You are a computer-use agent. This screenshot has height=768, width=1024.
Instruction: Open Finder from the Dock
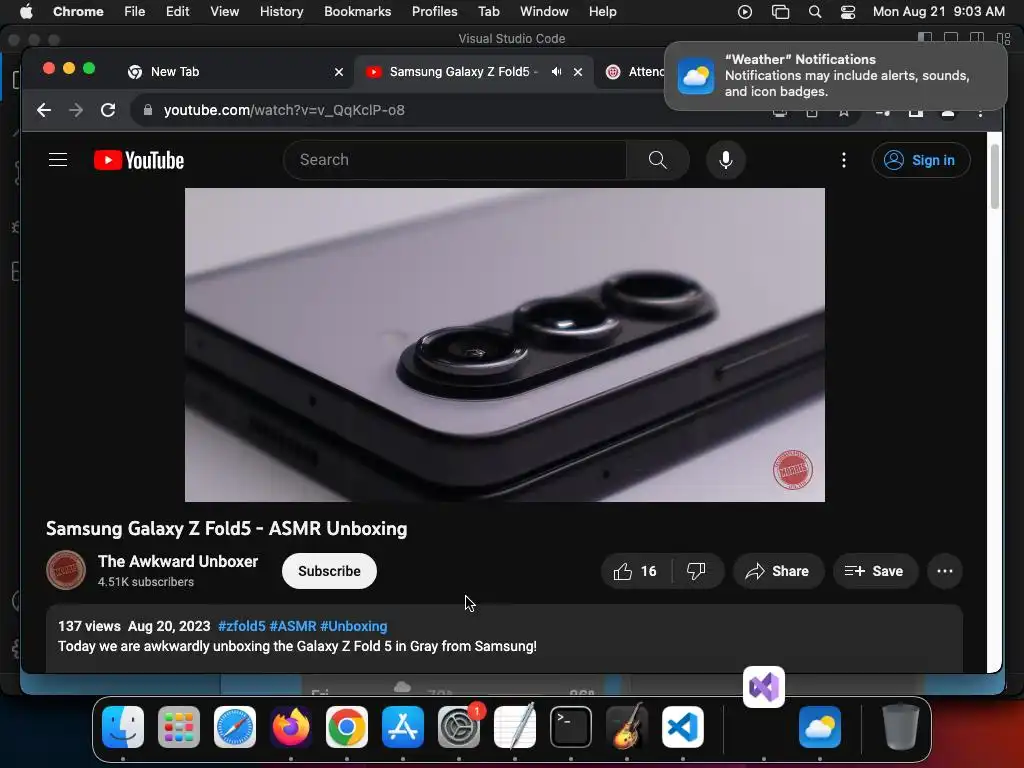pos(123,727)
